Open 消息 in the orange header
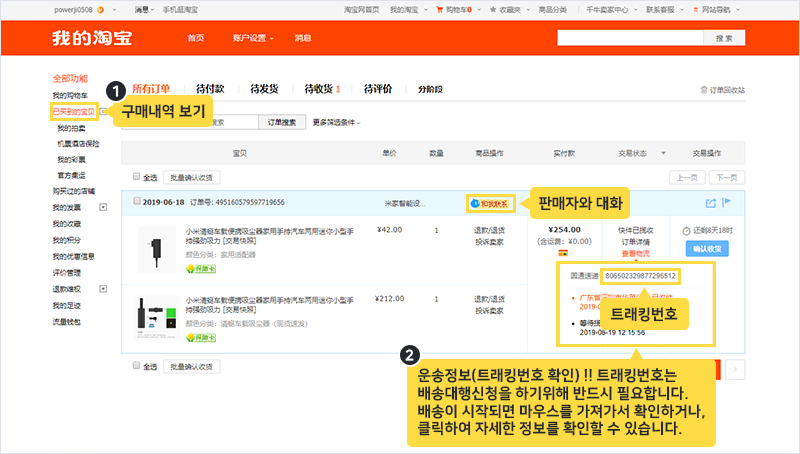The image size is (800, 454). click(x=303, y=38)
